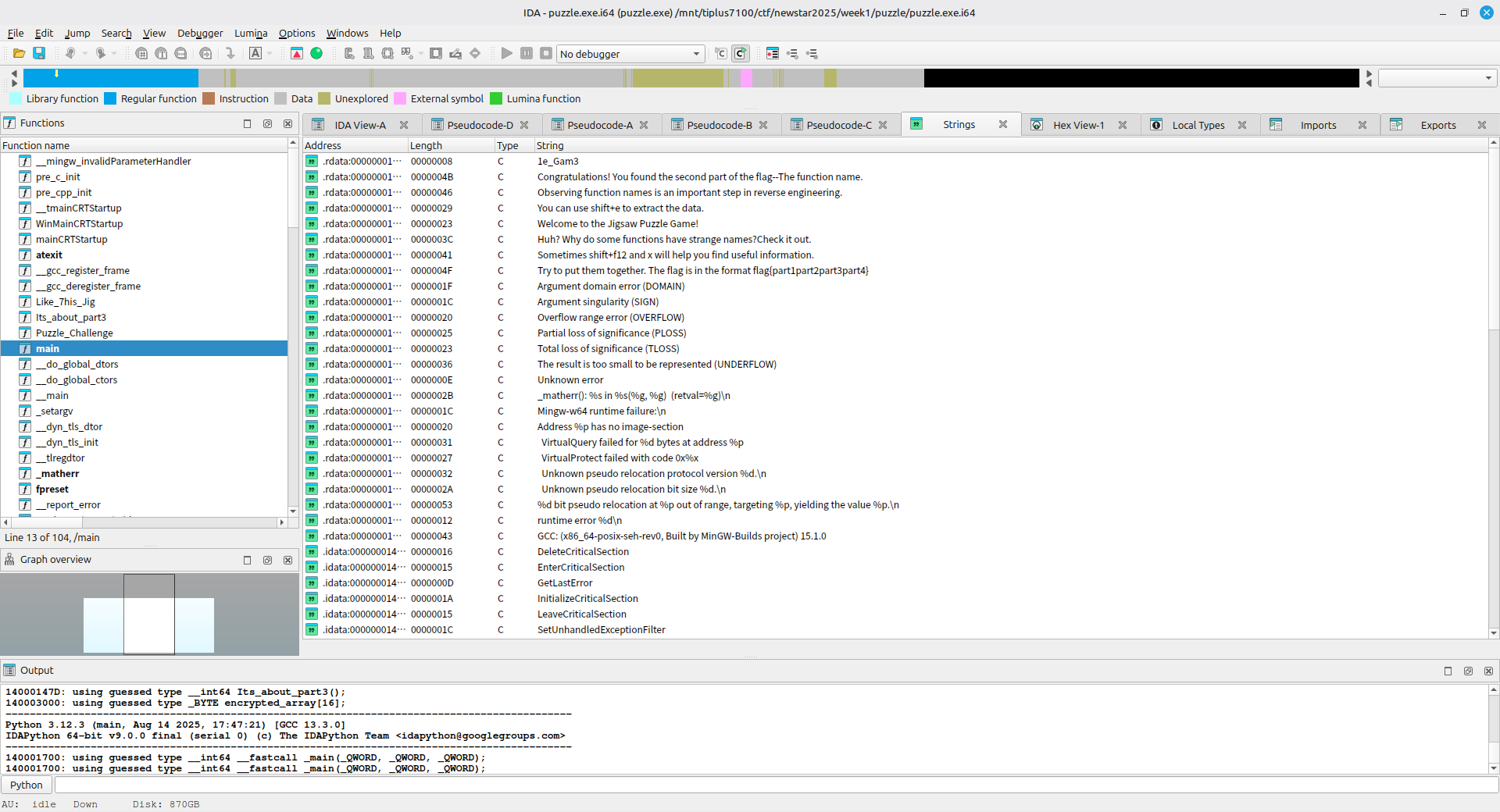This screenshot has height=812, width=1500.
Task: Click the Python button beside command line
Action: point(27,785)
